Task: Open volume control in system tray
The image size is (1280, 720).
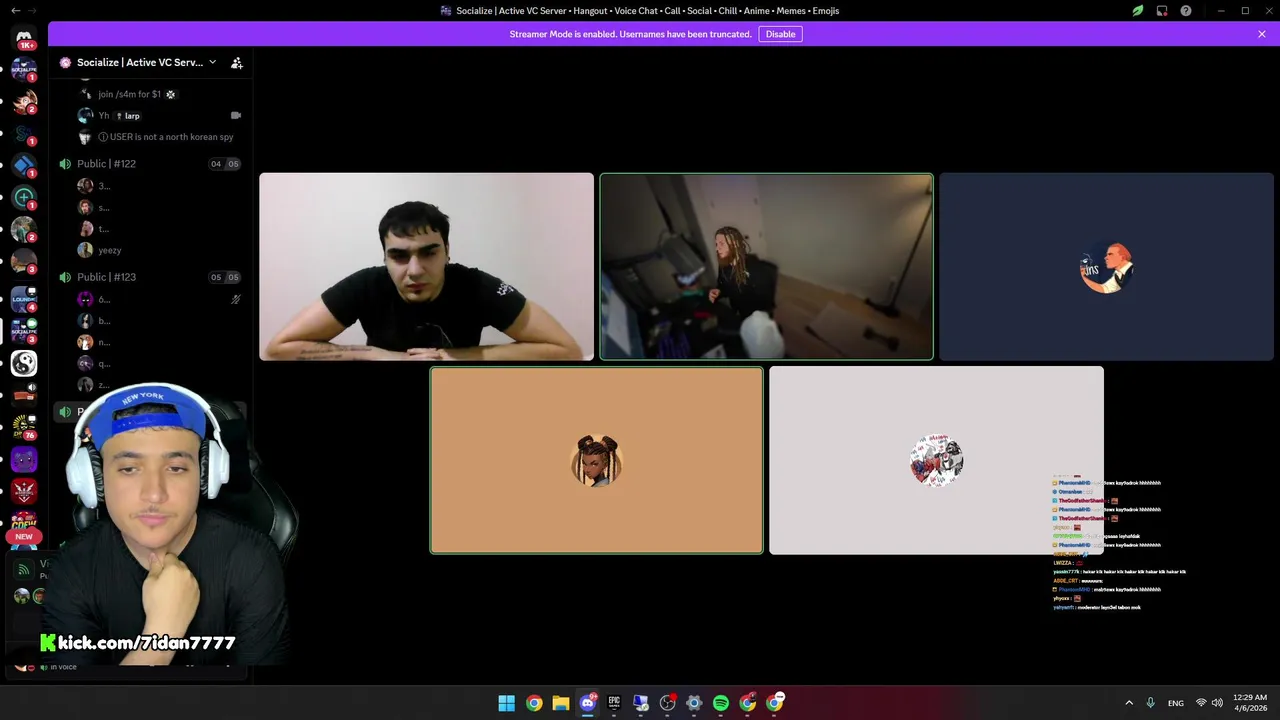Action: pos(1217,703)
